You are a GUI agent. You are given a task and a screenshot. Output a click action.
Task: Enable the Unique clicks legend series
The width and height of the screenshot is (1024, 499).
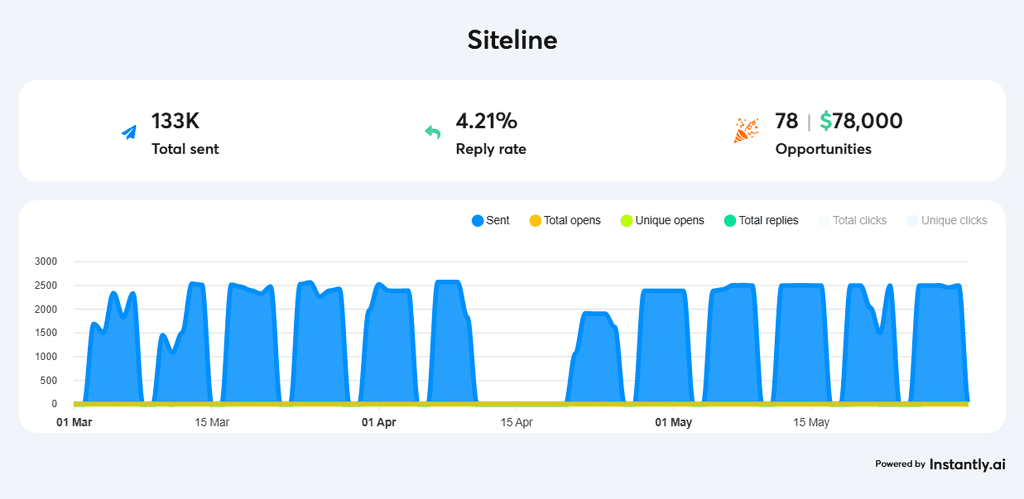coord(947,221)
